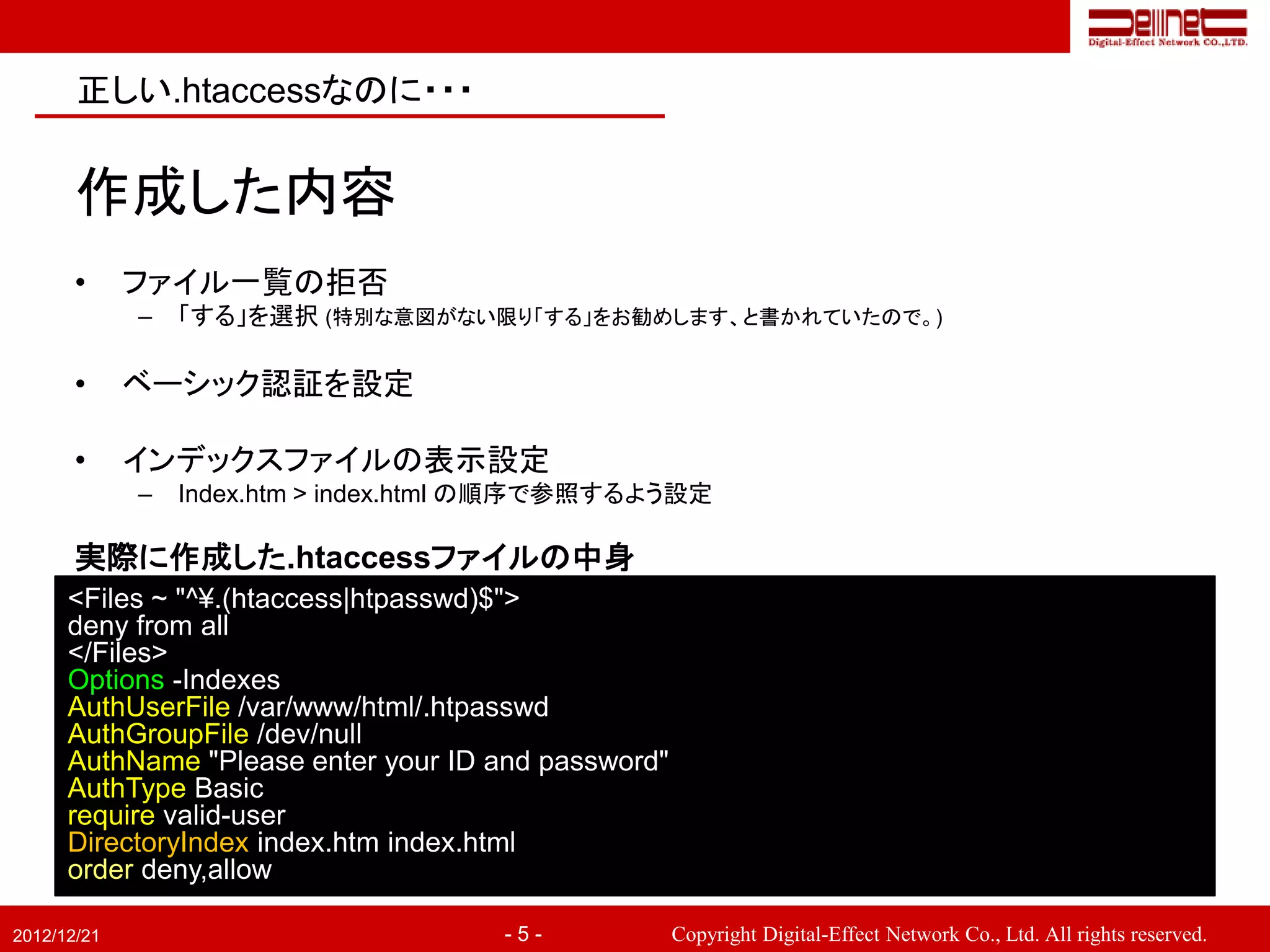The height and width of the screenshot is (952, 1270).
Task: Click AuthUserFile keyword
Action: click(x=149, y=707)
